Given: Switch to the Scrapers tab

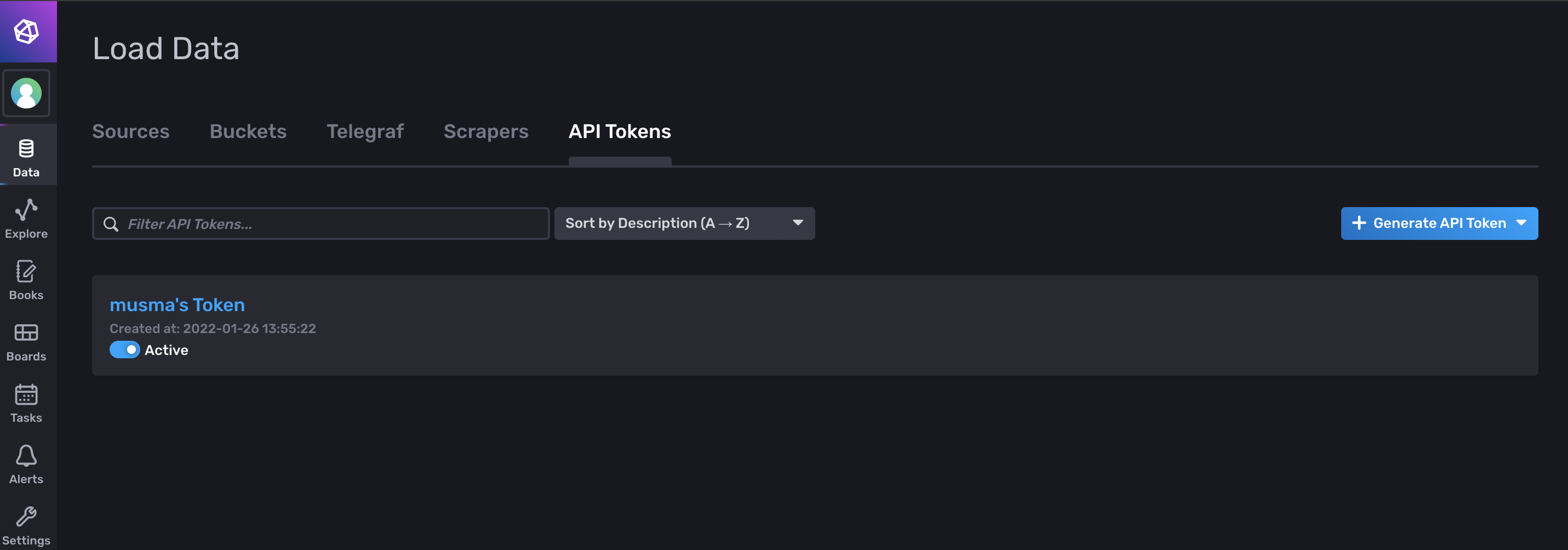Looking at the screenshot, I should [x=486, y=131].
